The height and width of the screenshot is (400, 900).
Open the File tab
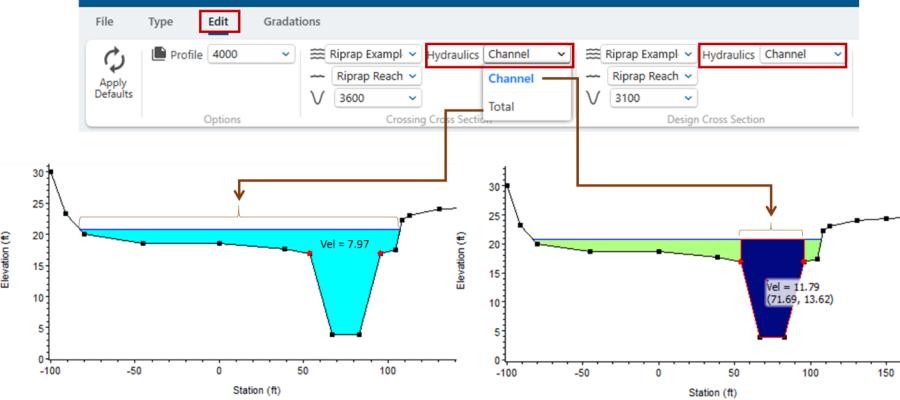tap(104, 21)
